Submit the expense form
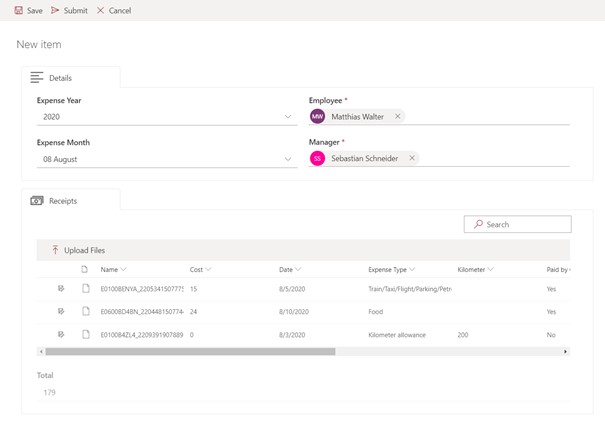605x421 pixels. tap(69, 10)
